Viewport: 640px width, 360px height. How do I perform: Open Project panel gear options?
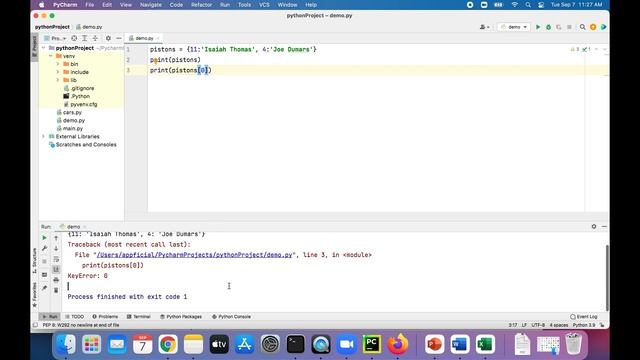(108, 38)
